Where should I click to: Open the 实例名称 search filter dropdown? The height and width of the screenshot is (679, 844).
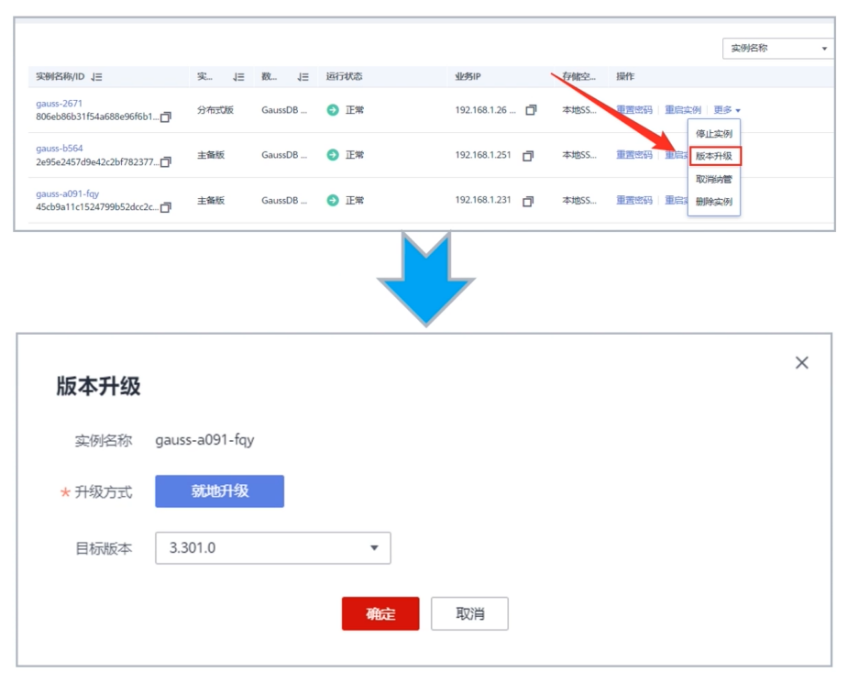[777, 48]
